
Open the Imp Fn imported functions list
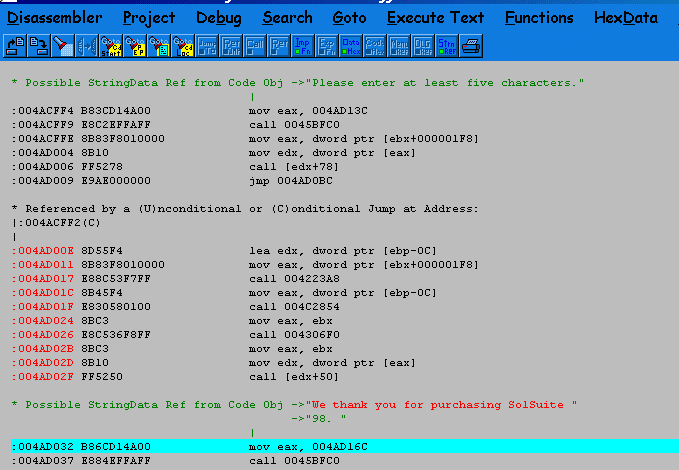[x=302, y=45]
